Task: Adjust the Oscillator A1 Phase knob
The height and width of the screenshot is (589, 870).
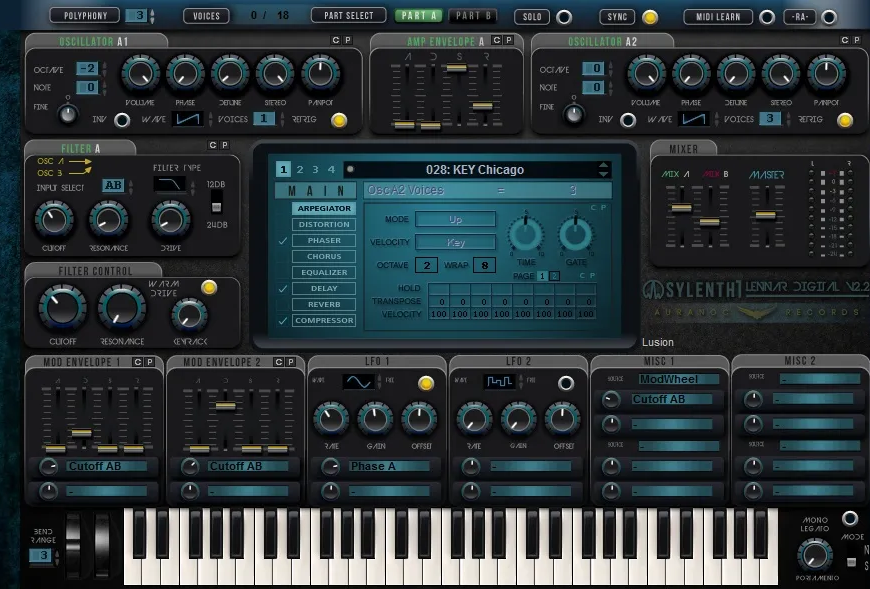Action: tap(185, 74)
